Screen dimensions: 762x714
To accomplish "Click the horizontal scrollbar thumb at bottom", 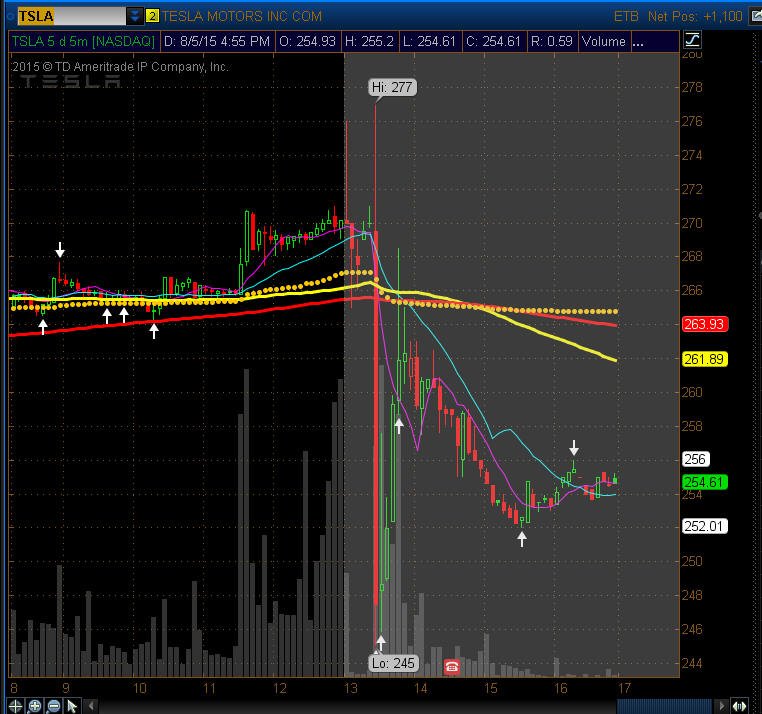I will point(664,706).
